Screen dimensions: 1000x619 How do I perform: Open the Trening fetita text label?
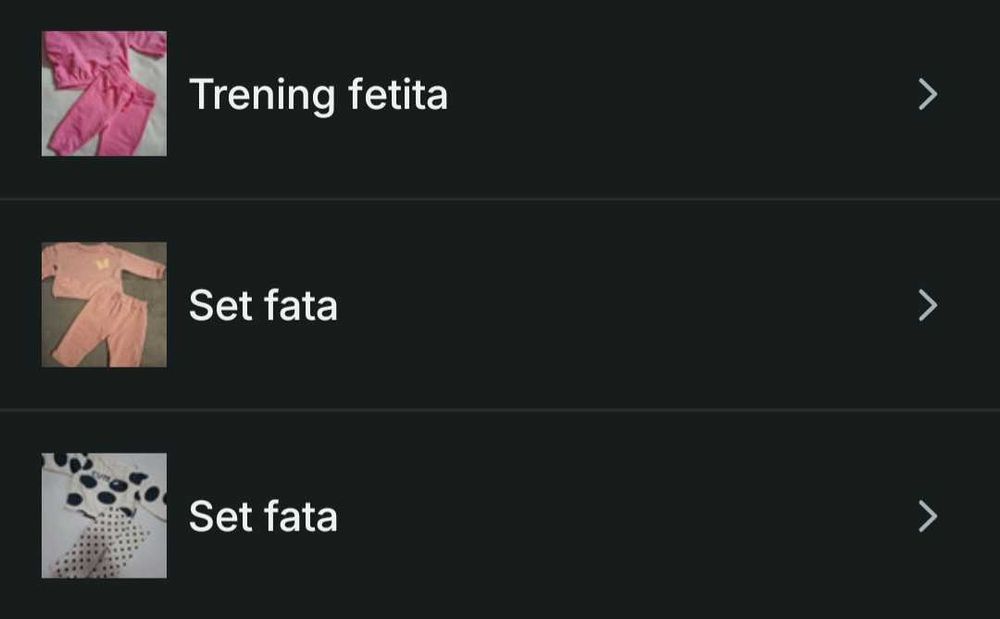(x=318, y=95)
